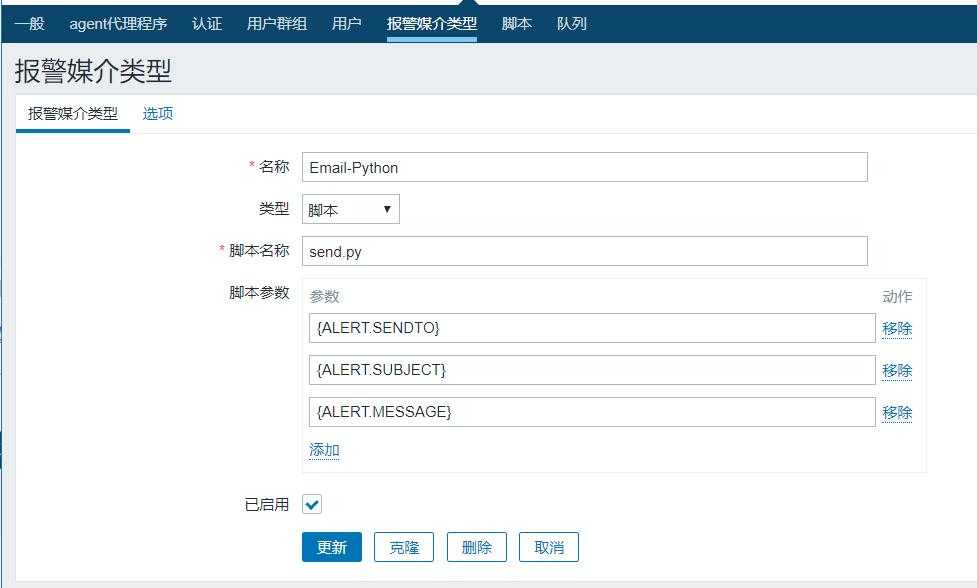Image resolution: width=977 pixels, height=588 pixels.
Task: Go to the 认证 section
Action: [x=207, y=24]
